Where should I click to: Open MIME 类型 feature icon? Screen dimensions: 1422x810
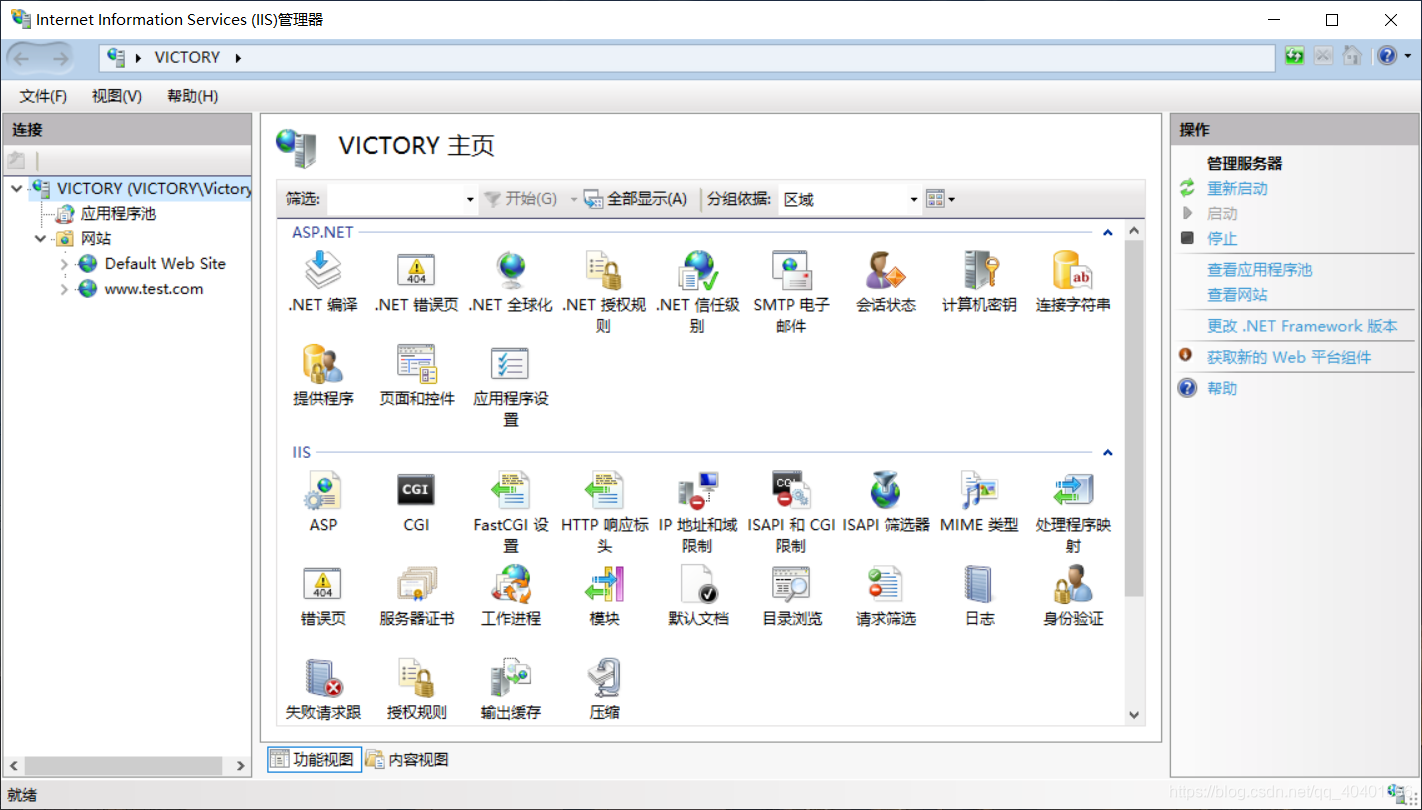tap(979, 490)
